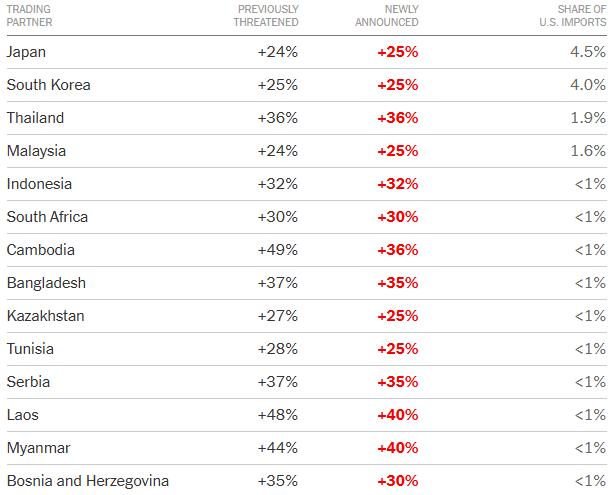The image size is (611, 495).
Task: Click the Newly Announced column header
Action: 387,15
